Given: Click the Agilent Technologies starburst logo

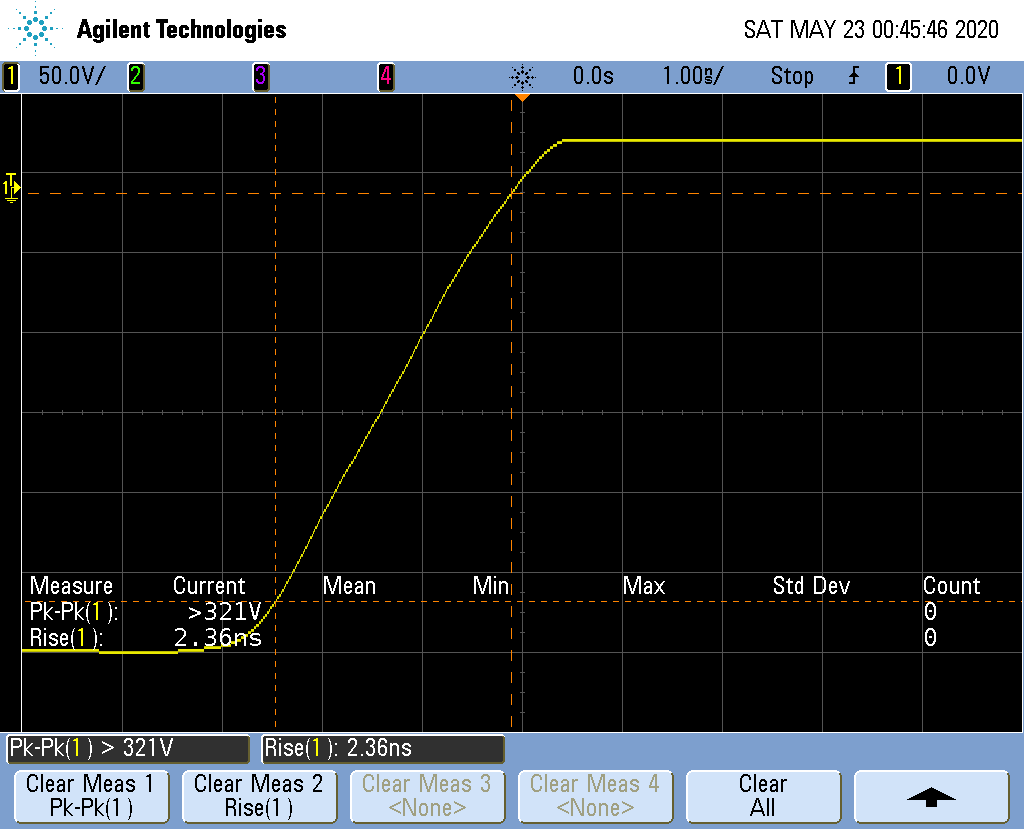Looking at the screenshot, I should [x=37, y=29].
